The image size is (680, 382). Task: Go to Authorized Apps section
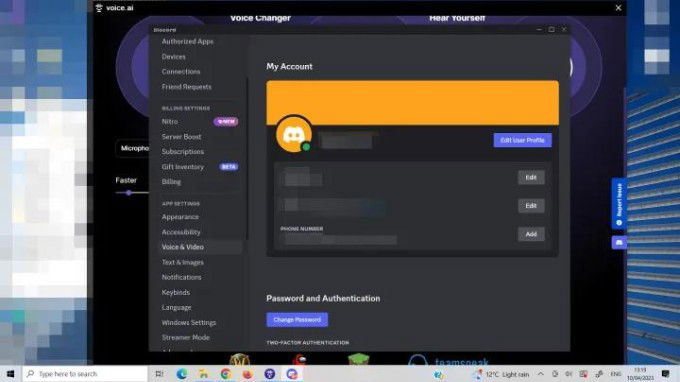point(187,42)
